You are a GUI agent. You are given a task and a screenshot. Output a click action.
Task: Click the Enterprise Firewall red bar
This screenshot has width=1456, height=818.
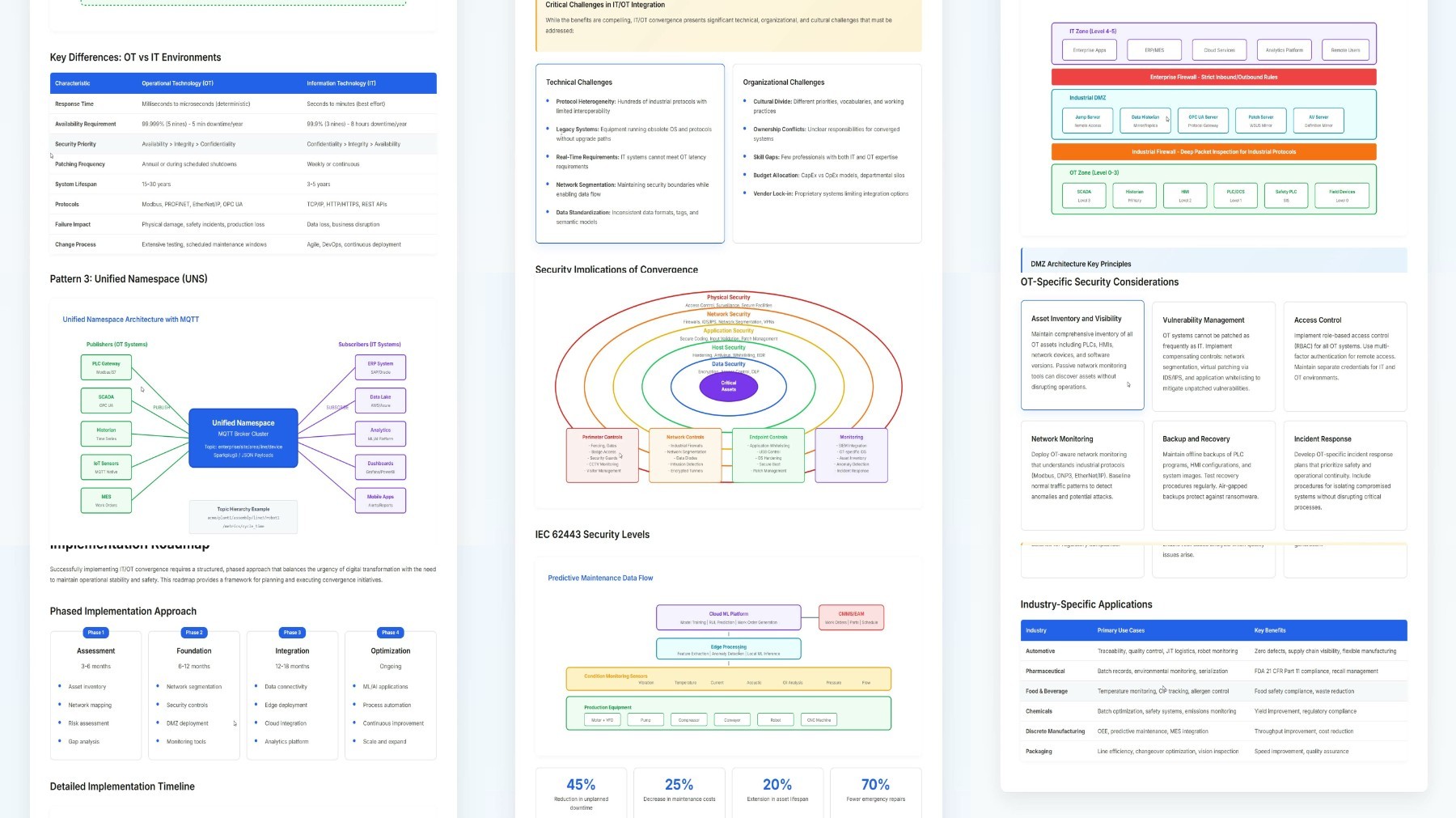(1214, 77)
